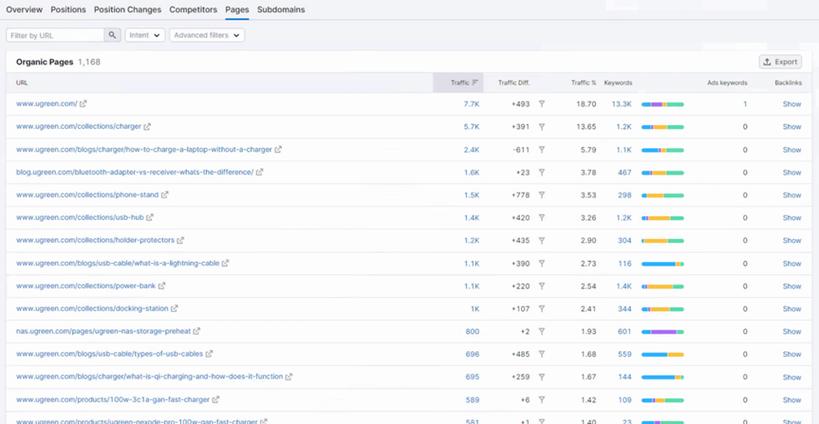Open external link icon for ugreen-nas-storage-preheat URL
819x424 pixels.
[x=197, y=331]
